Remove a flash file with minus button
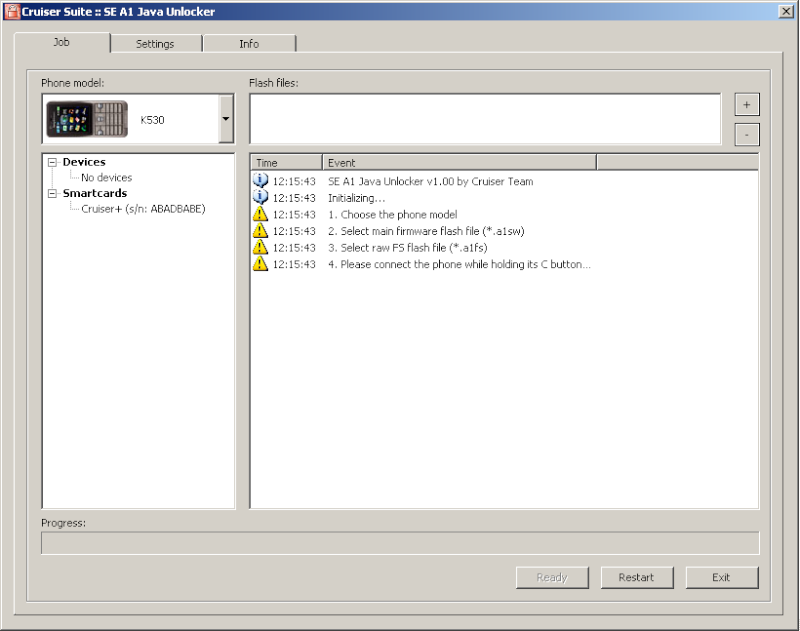This screenshot has height=631, width=800. point(746,135)
